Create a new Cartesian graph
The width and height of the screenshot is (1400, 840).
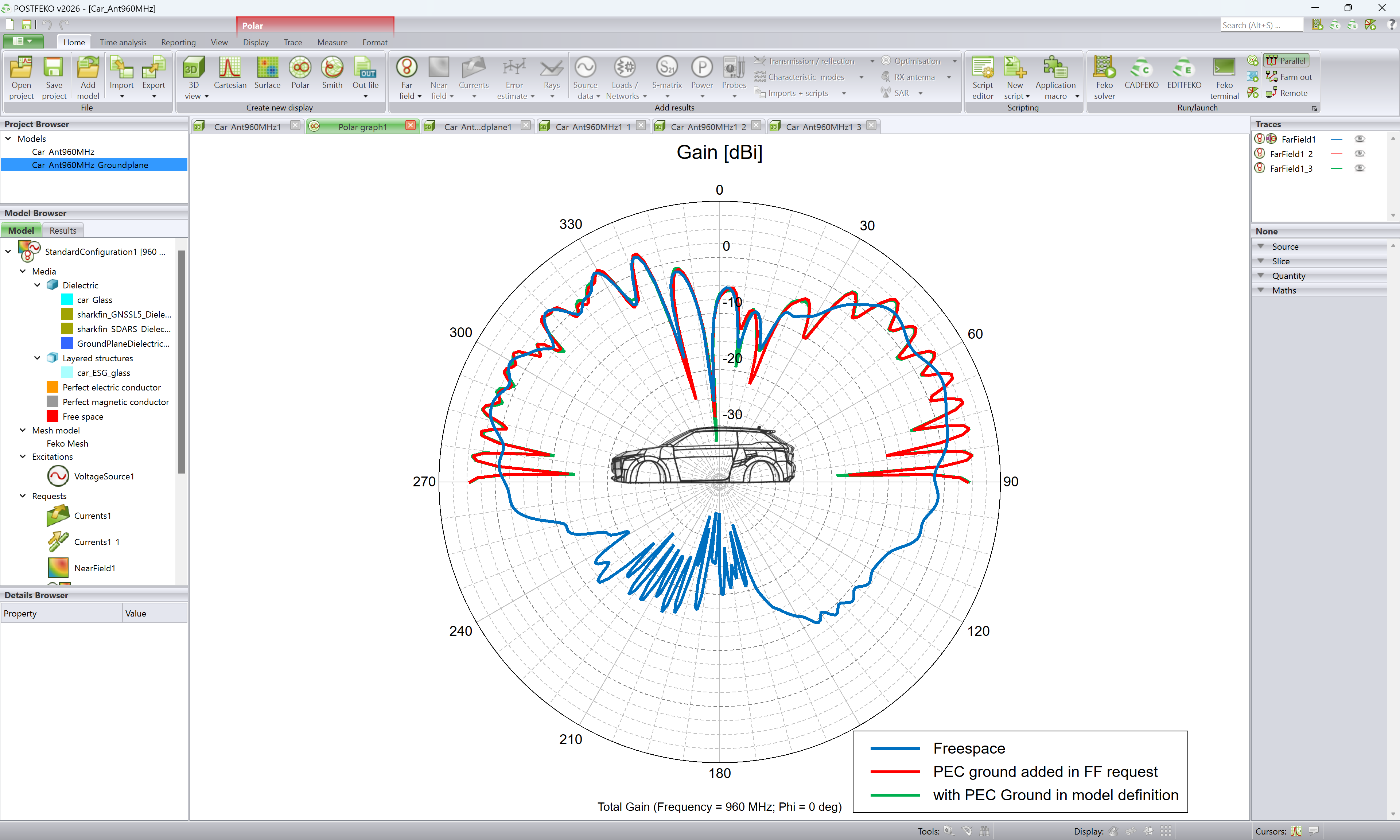click(x=230, y=73)
